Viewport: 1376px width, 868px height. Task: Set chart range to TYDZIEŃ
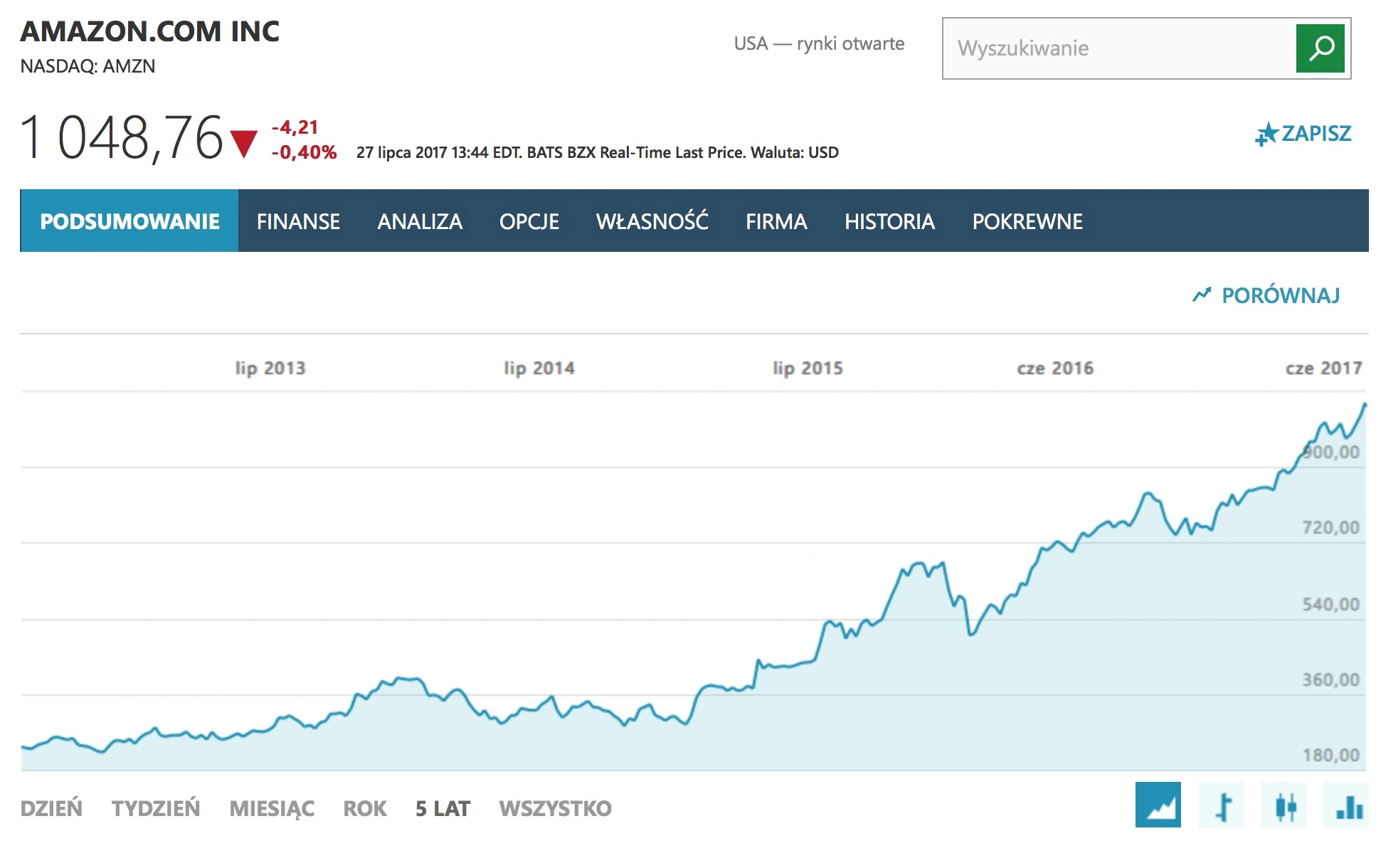[x=156, y=808]
